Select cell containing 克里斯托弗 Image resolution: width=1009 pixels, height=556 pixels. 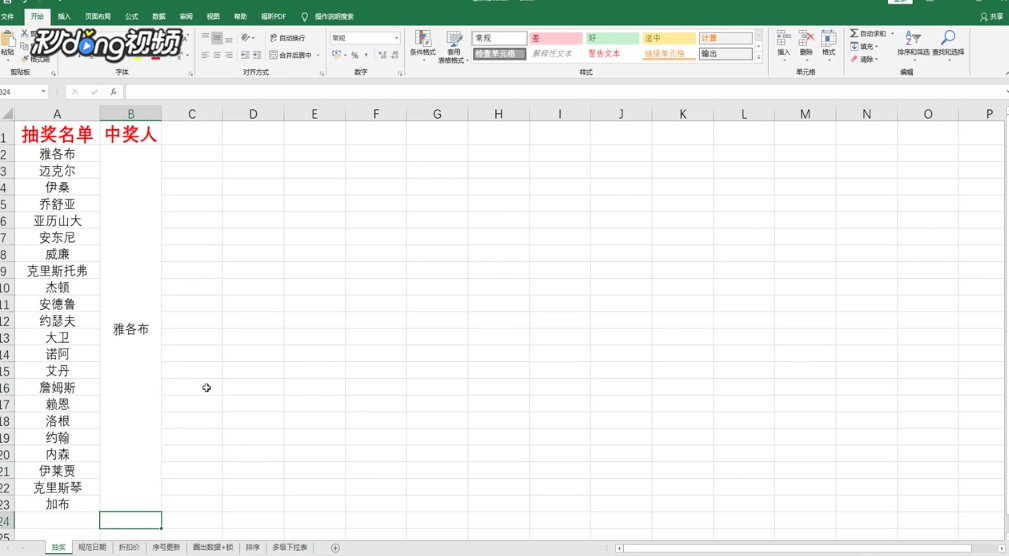tap(57, 271)
